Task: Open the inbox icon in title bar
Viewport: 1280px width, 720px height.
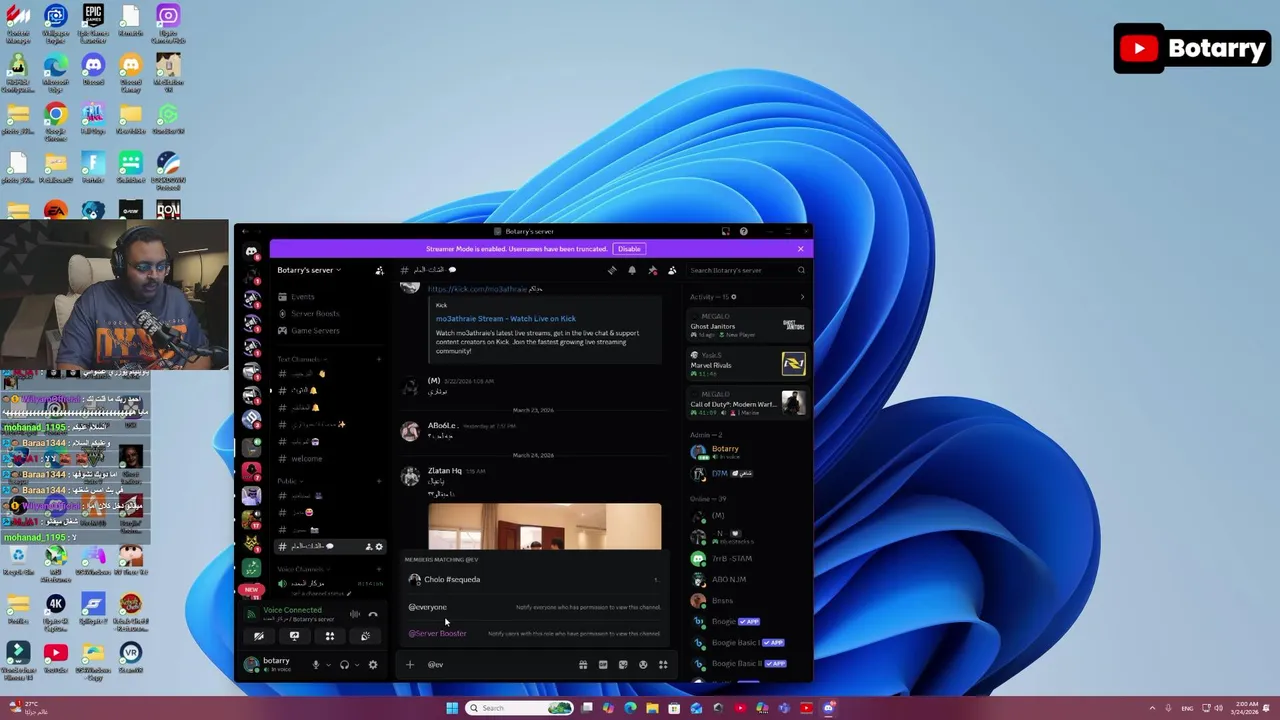Action: 725,231
